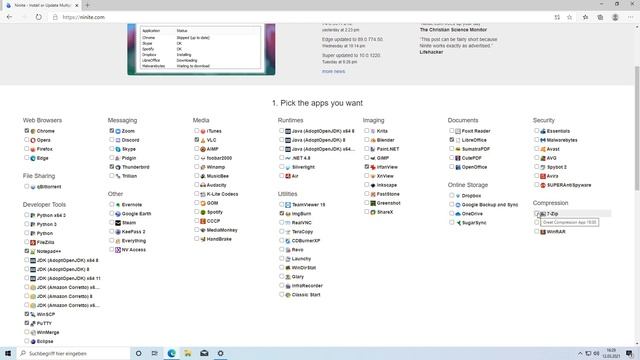Click the VLC cone icon
This screenshot has height=360, width=640.
coord(203,140)
